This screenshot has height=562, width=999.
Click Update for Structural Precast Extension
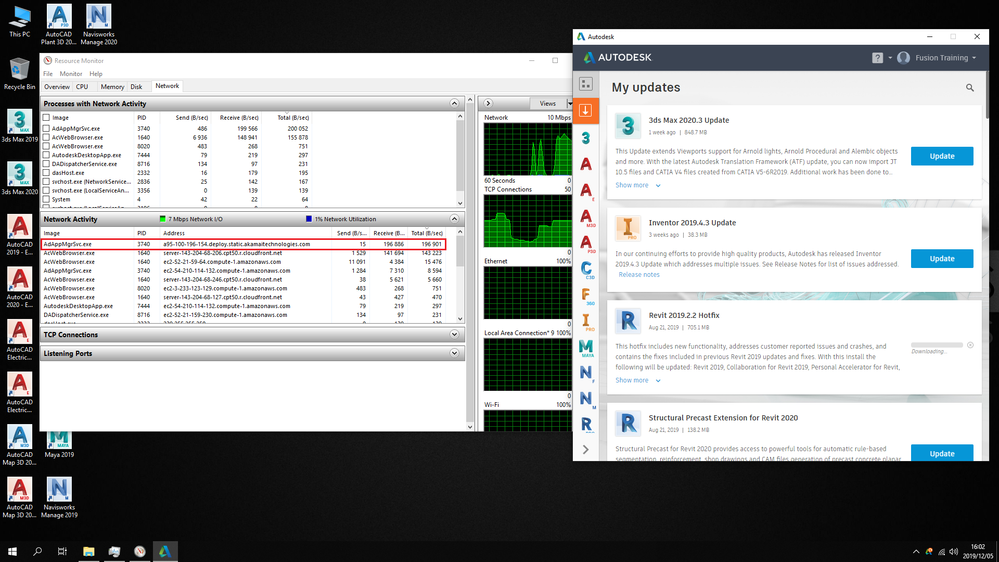[942, 452]
